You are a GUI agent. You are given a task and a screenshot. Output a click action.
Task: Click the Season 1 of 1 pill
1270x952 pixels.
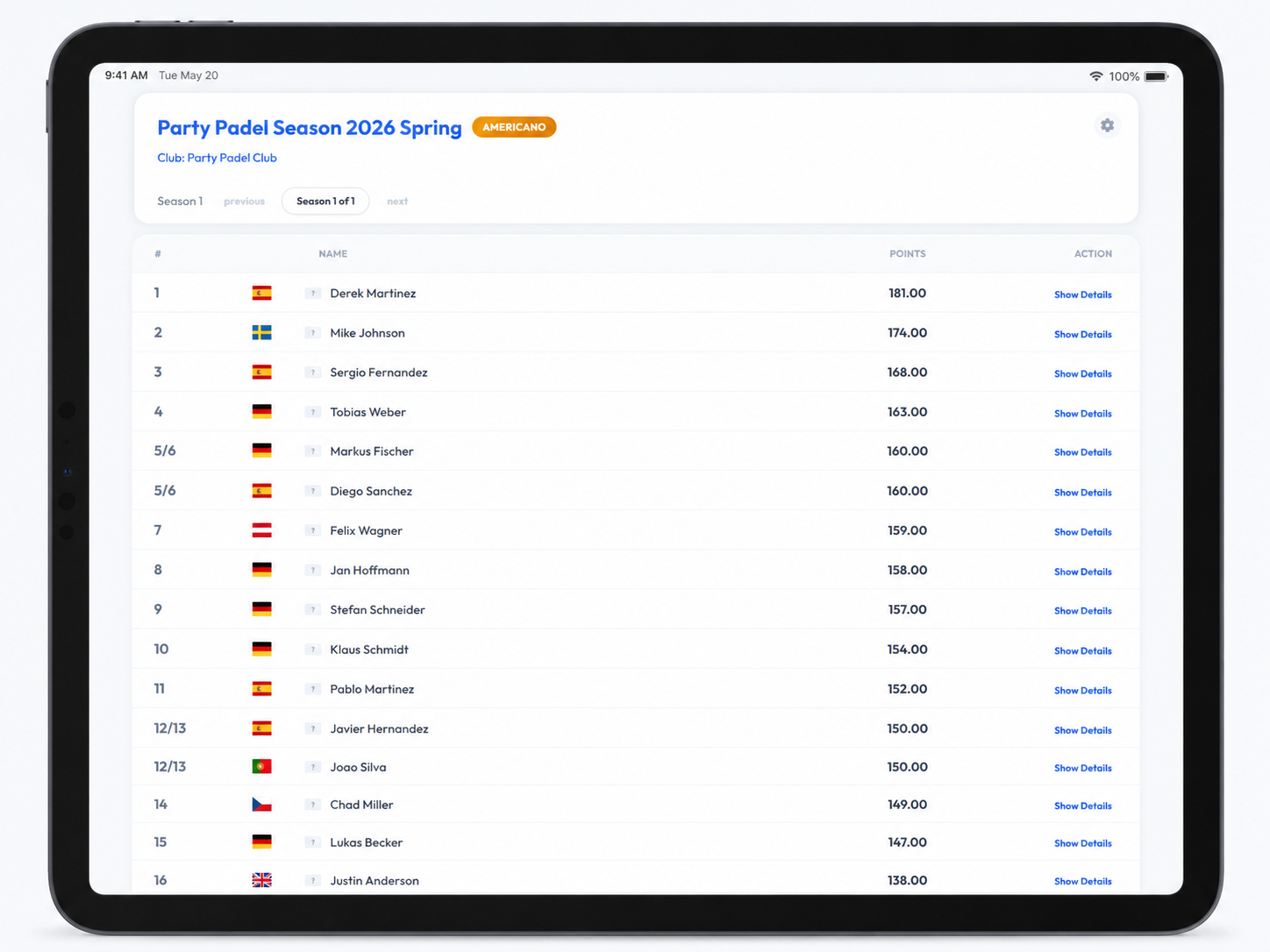click(x=325, y=201)
